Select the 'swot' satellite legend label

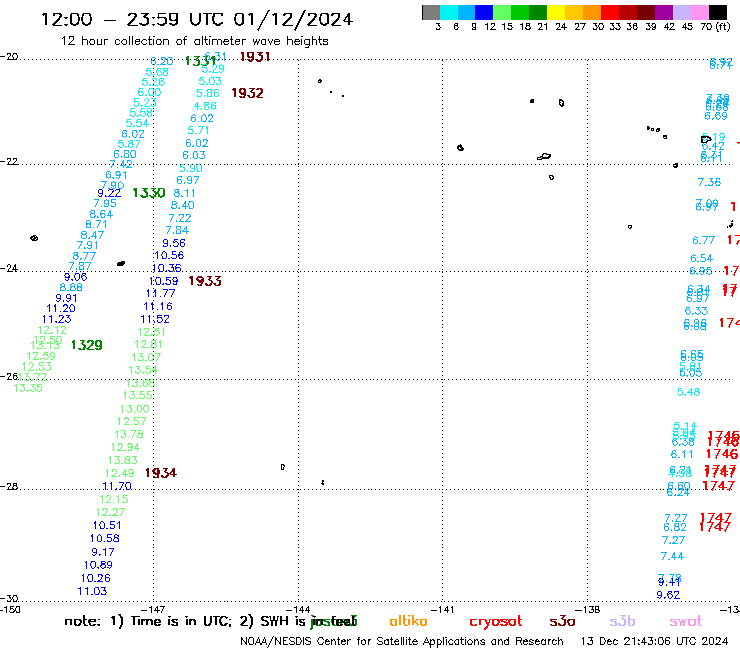[x=685, y=622]
